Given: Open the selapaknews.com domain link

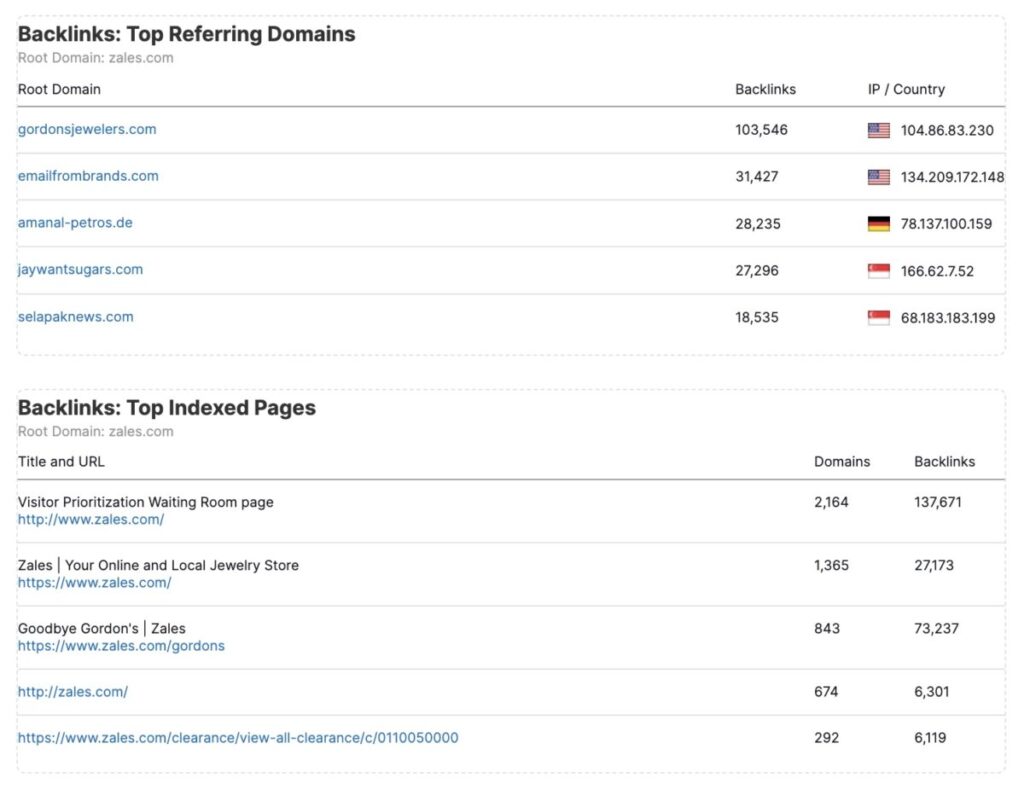Looking at the screenshot, I should click(76, 317).
